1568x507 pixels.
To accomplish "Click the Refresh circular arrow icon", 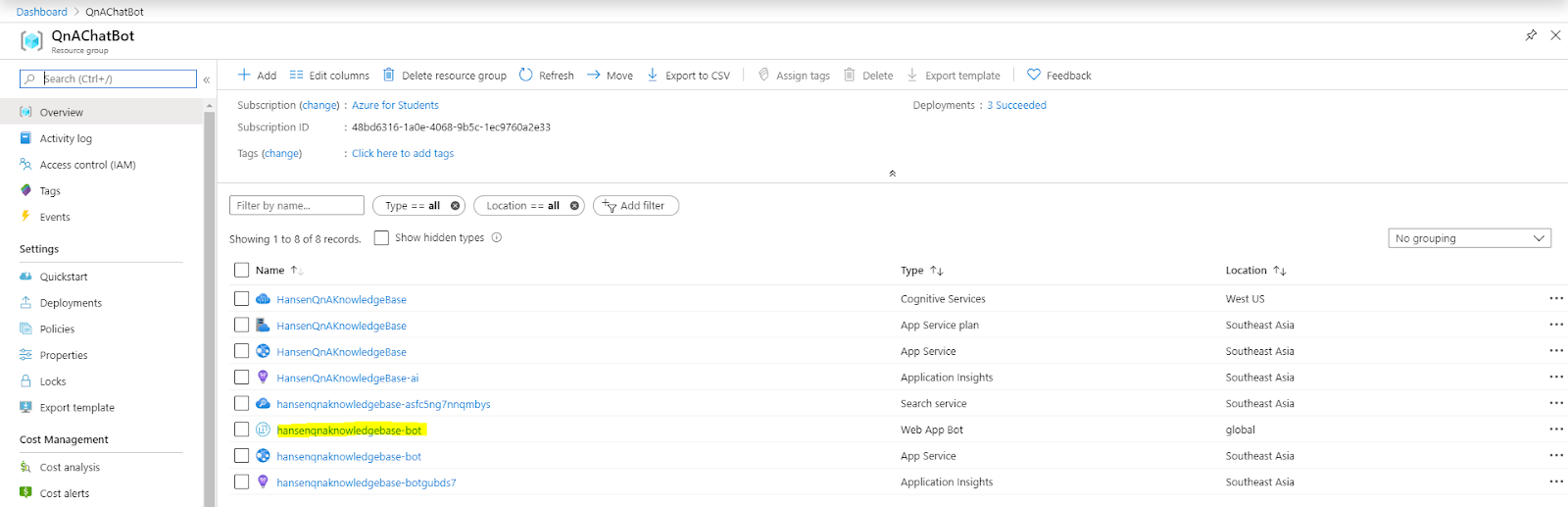I will [526, 75].
